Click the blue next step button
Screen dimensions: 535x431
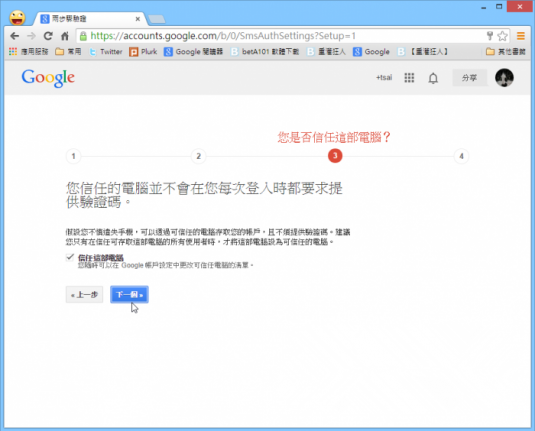[x=129, y=294]
